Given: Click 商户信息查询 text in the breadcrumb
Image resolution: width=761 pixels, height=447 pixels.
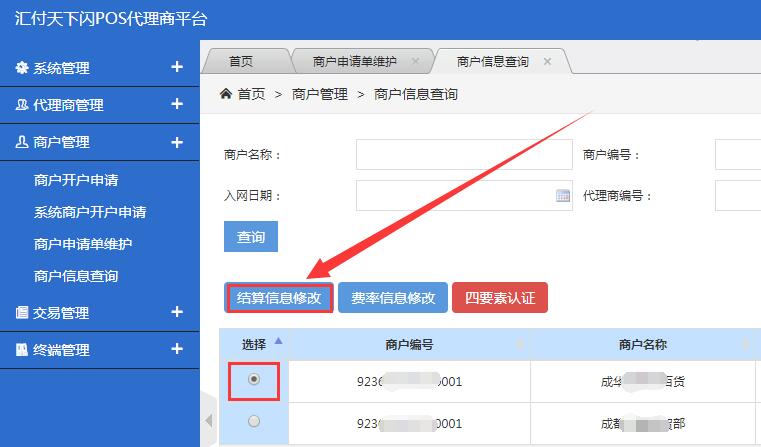Looking at the screenshot, I should [x=416, y=94].
